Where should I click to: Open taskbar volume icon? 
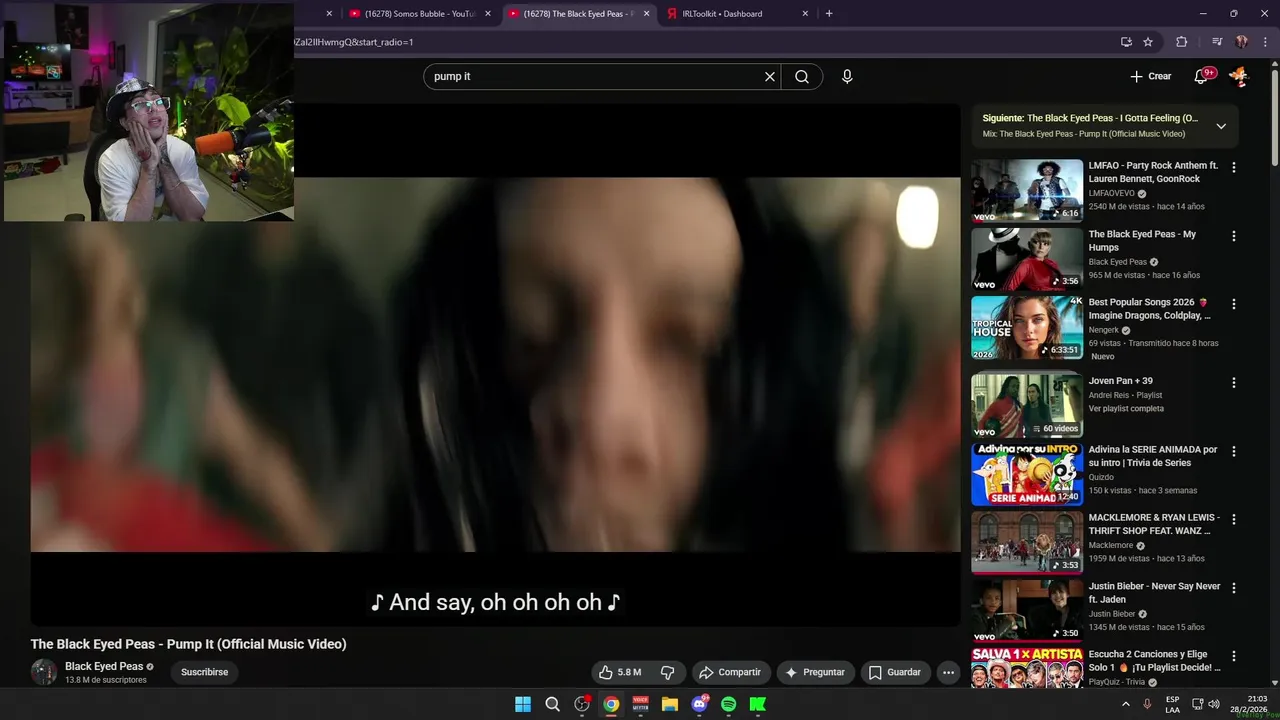point(1214,704)
